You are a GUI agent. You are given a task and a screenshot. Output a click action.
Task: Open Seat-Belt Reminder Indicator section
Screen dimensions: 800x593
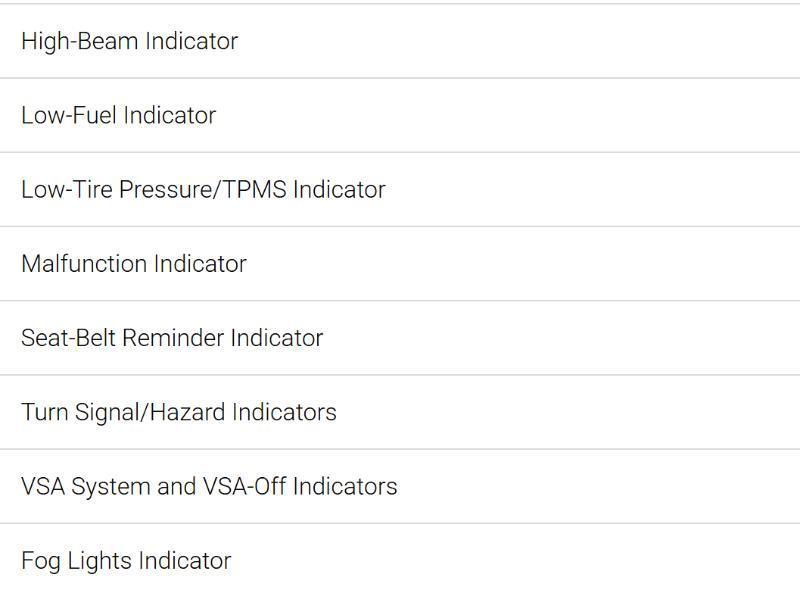pos(172,337)
